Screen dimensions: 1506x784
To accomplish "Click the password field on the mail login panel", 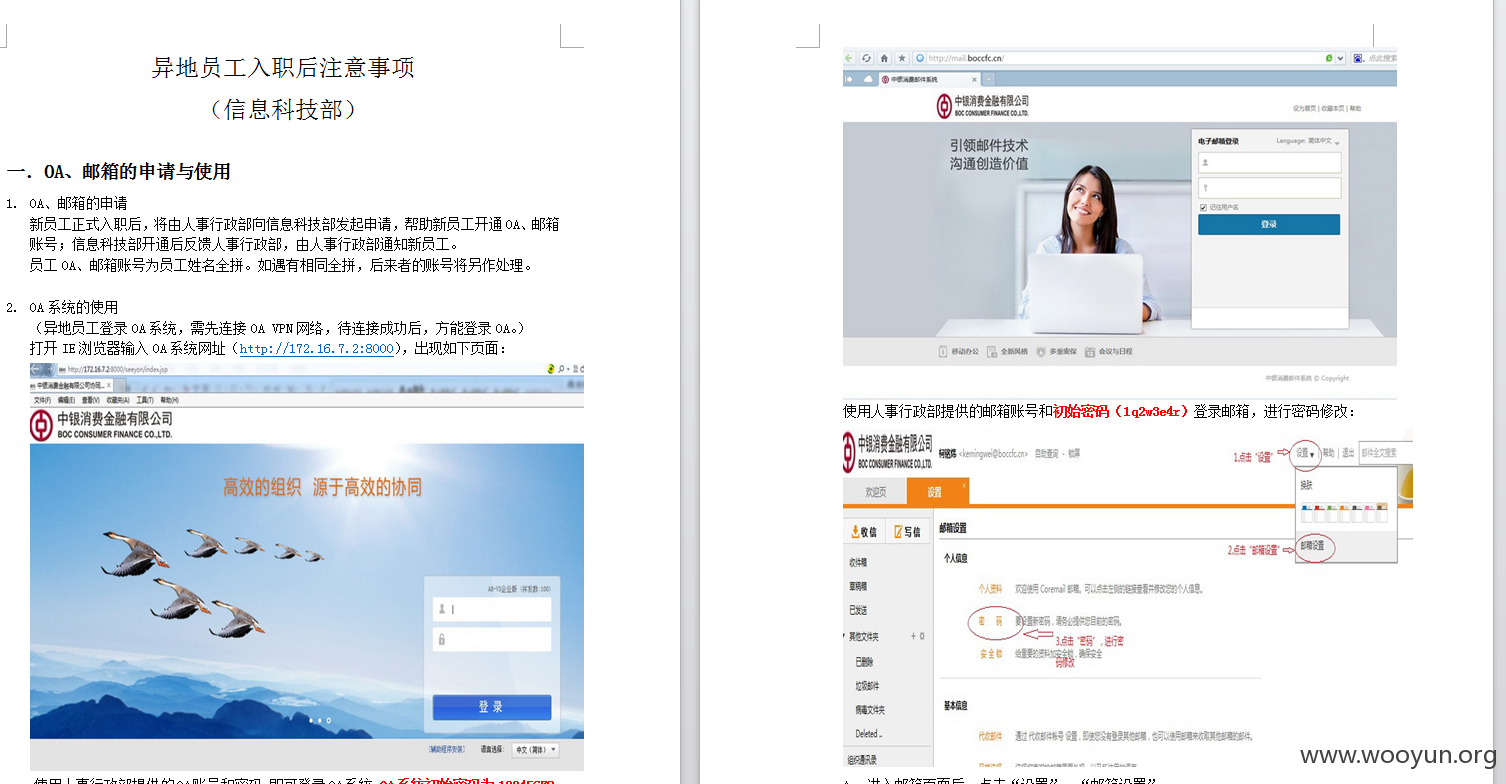I will pyautogui.click(x=1270, y=188).
